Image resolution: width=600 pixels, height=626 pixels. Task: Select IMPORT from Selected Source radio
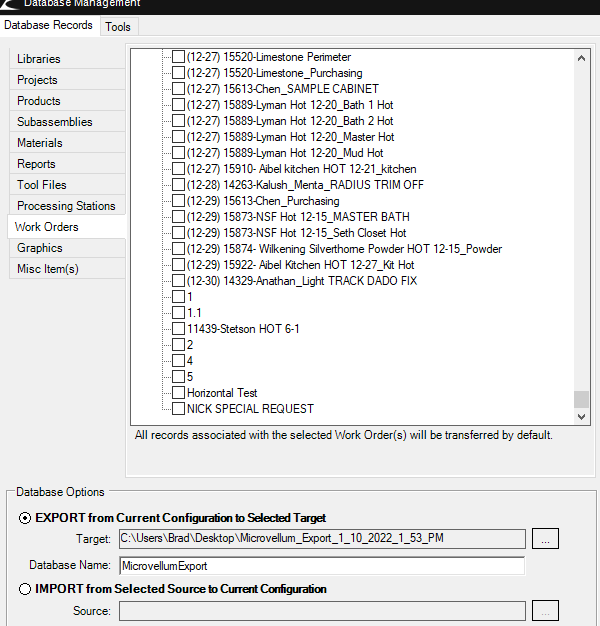[x=25, y=589]
